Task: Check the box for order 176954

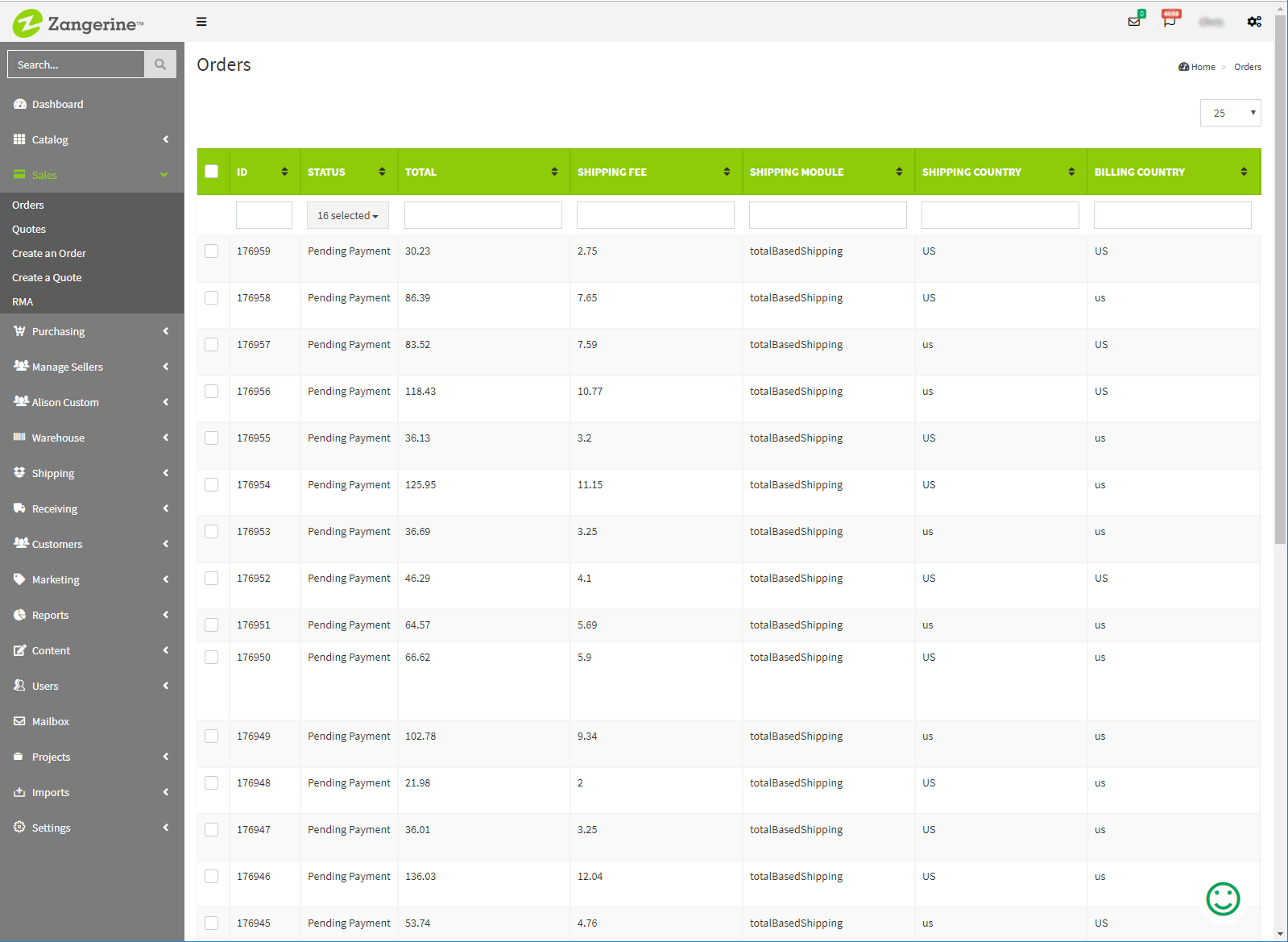Action: click(x=212, y=484)
